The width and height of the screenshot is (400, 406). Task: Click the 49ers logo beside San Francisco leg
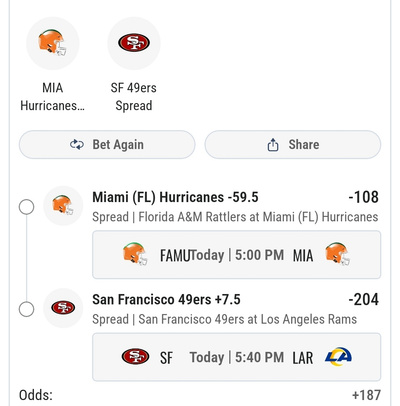pyautogui.click(x=63, y=308)
